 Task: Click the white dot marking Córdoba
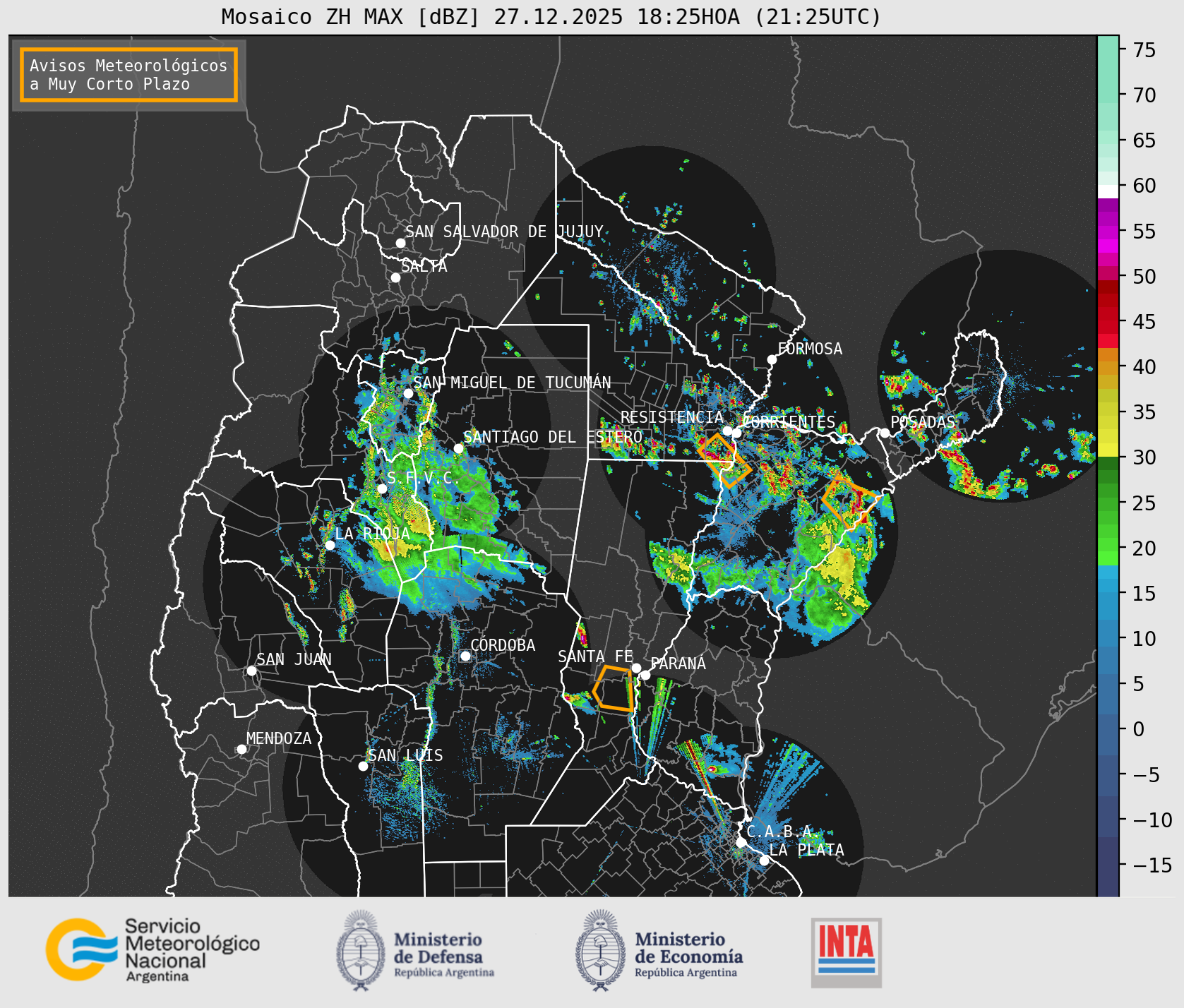point(465,656)
